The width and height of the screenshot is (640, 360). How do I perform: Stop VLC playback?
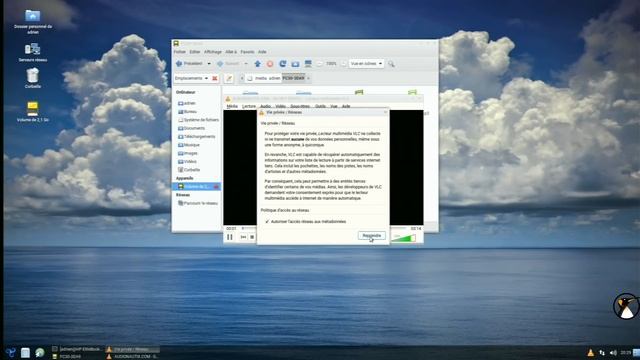[x=252, y=237]
